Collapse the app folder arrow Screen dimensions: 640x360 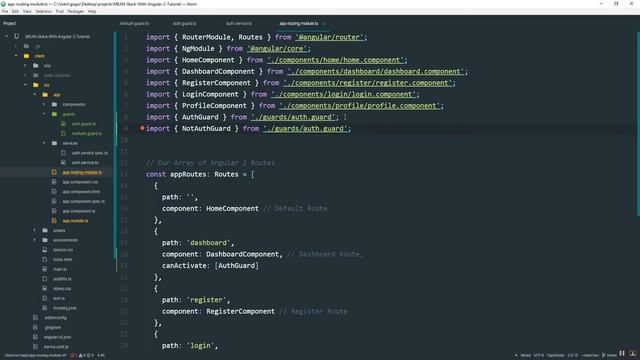click(35, 95)
